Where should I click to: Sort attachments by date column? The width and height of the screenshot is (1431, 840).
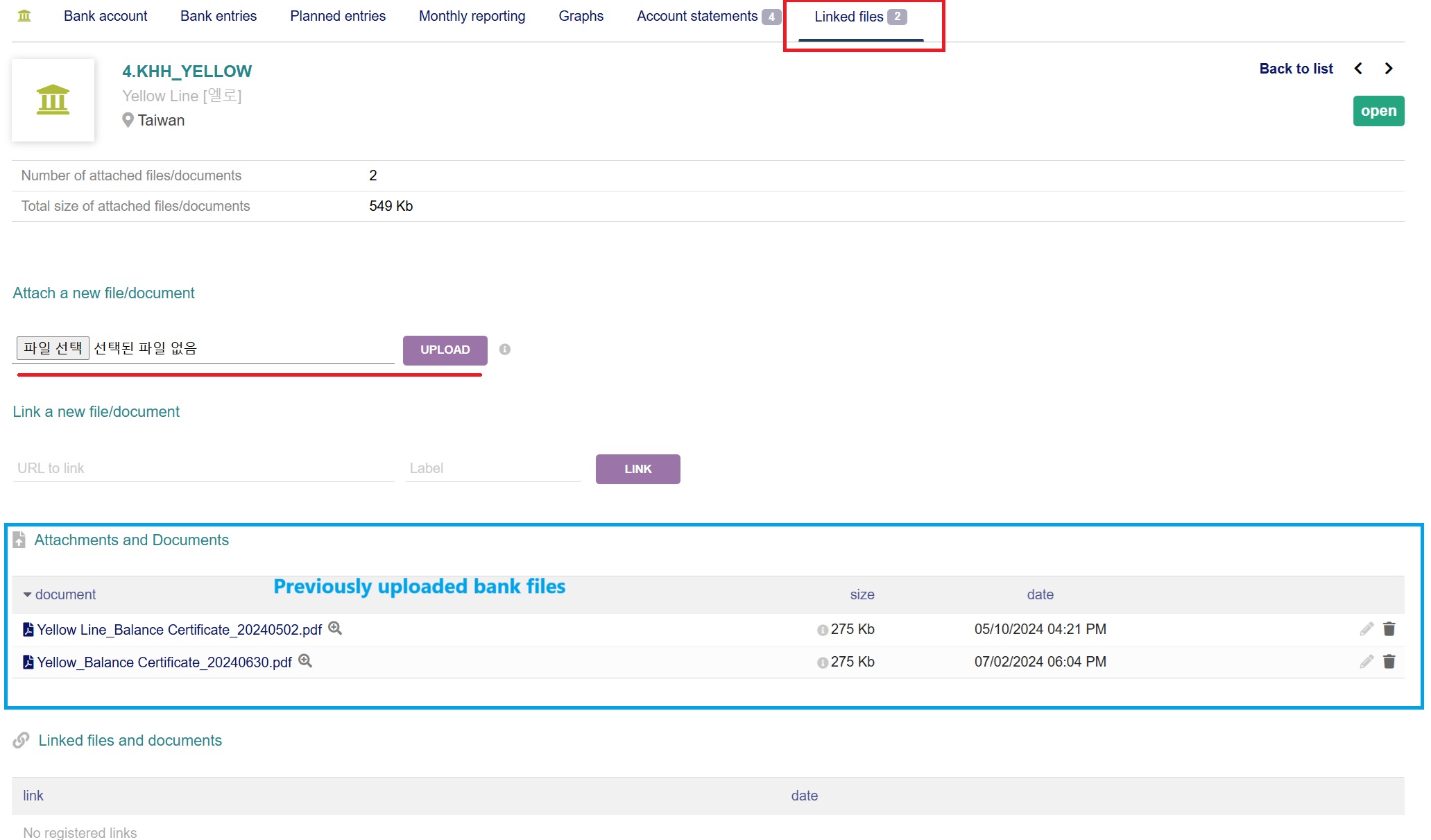point(1040,594)
